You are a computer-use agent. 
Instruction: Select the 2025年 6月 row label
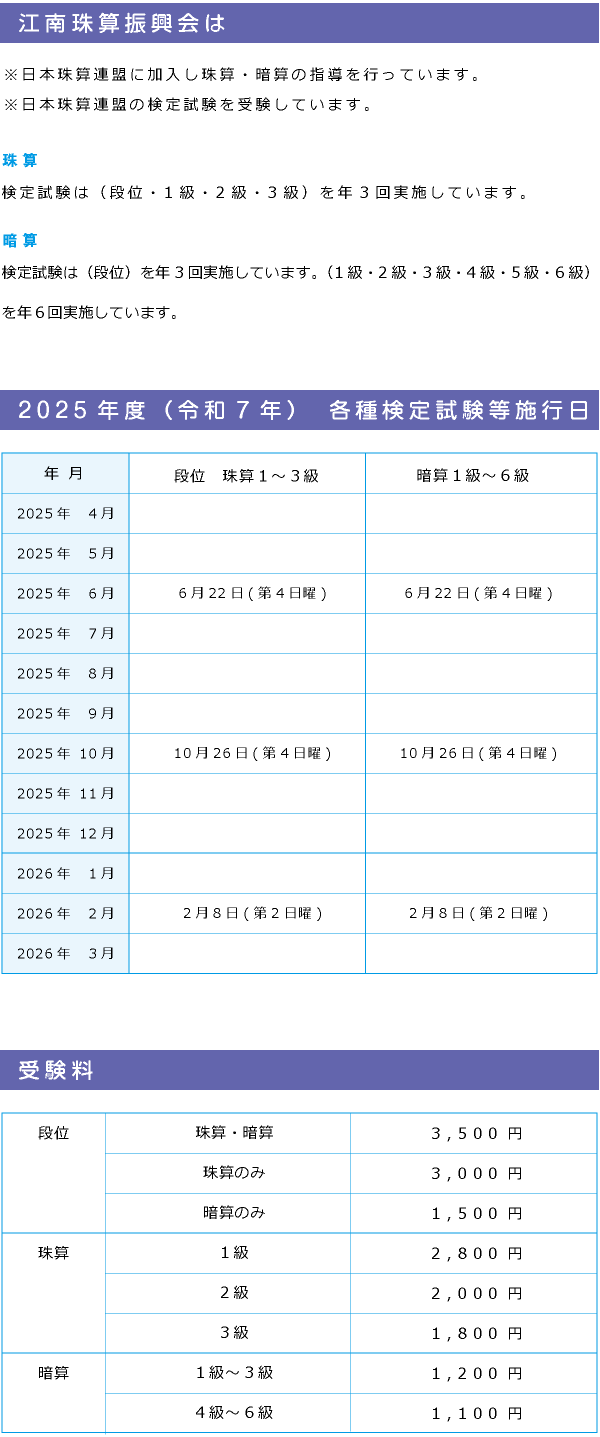(x=65, y=593)
